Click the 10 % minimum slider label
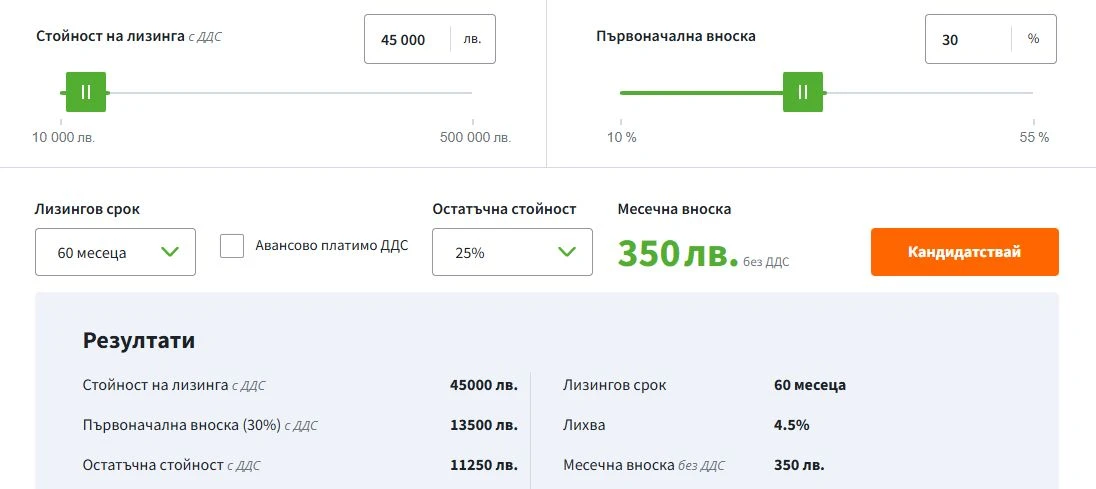 pyautogui.click(x=622, y=137)
